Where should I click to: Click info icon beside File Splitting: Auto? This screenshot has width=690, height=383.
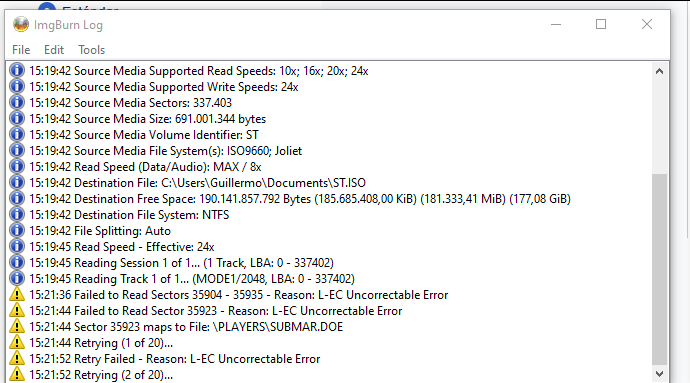[x=17, y=230]
